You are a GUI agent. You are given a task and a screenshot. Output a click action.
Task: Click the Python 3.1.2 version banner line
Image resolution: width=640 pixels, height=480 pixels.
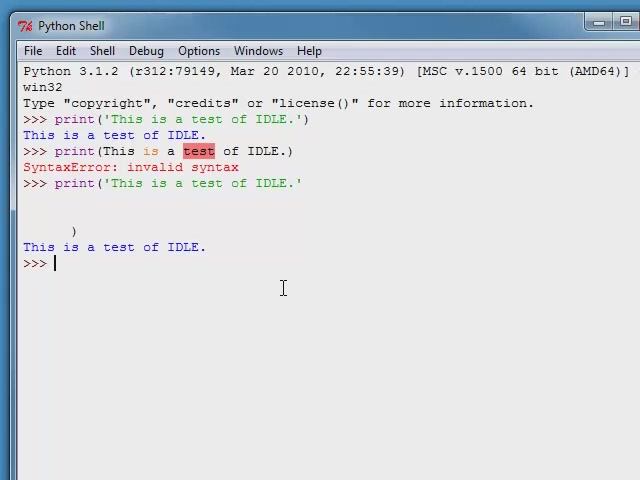(x=326, y=71)
